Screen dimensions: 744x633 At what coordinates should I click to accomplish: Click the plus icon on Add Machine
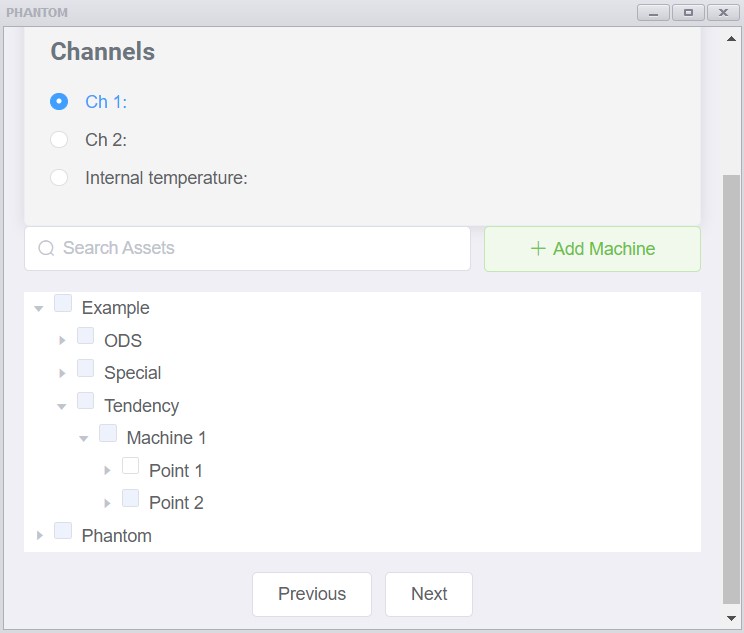(x=538, y=248)
